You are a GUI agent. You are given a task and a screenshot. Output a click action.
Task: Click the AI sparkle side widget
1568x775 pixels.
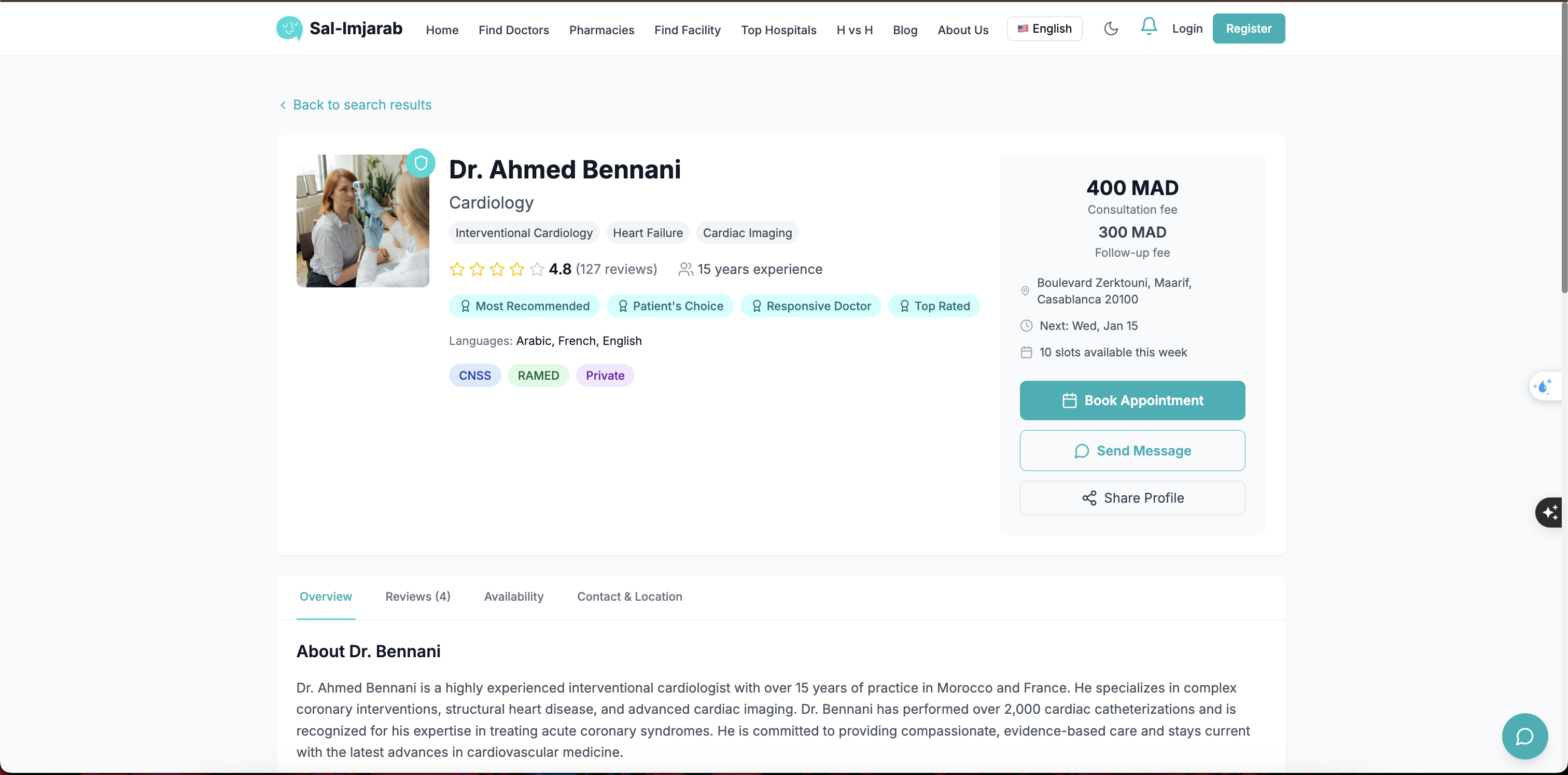click(1550, 512)
